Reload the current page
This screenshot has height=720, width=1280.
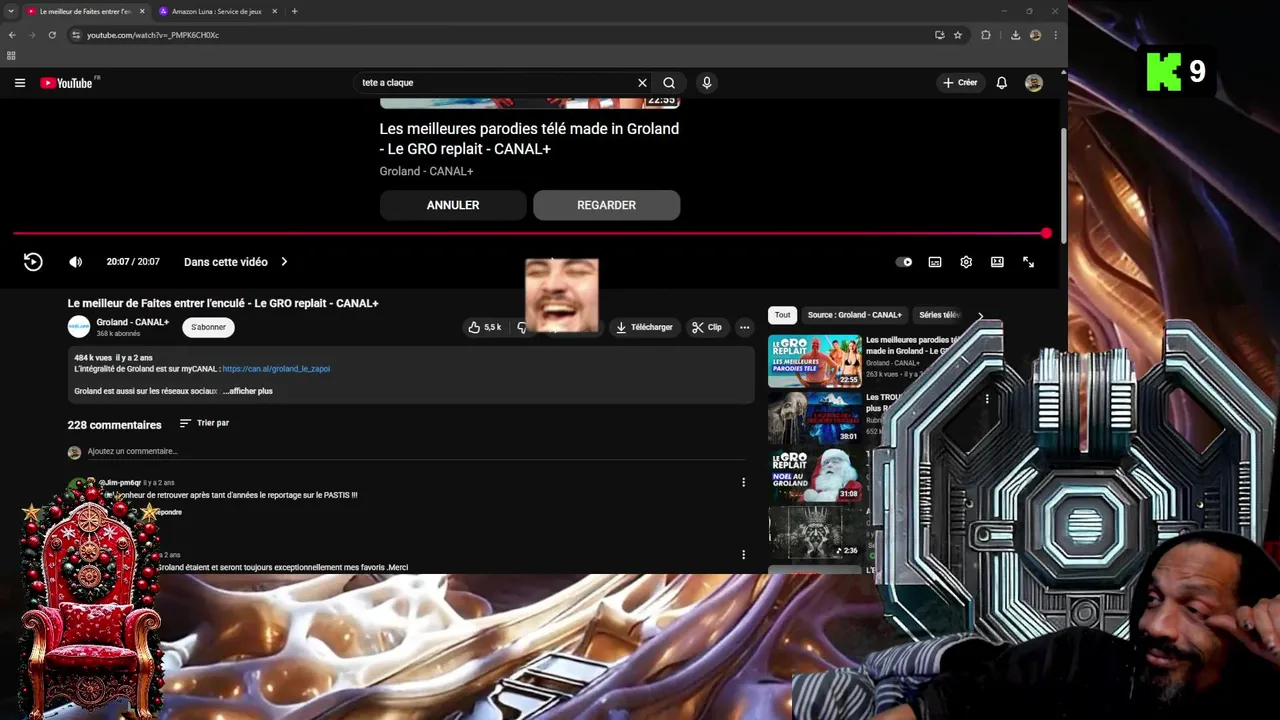click(x=52, y=35)
